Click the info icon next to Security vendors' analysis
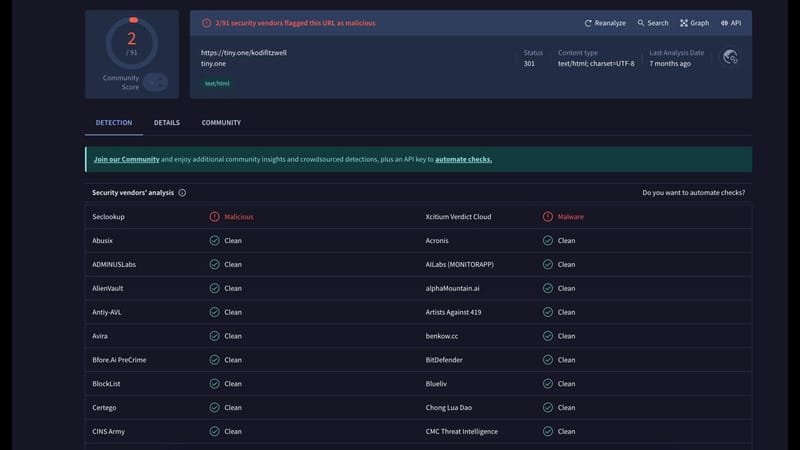The height and width of the screenshot is (450, 800). (x=182, y=192)
